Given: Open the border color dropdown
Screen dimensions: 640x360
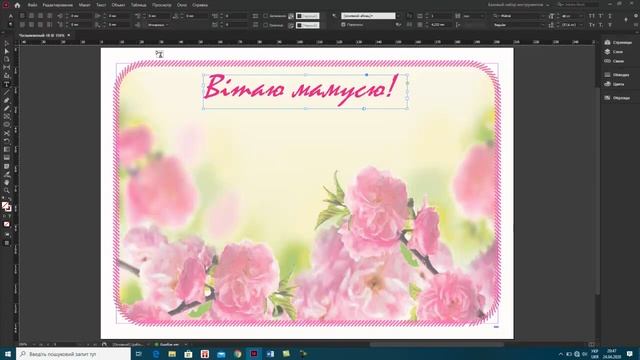Looking at the screenshot, I should point(308,25).
